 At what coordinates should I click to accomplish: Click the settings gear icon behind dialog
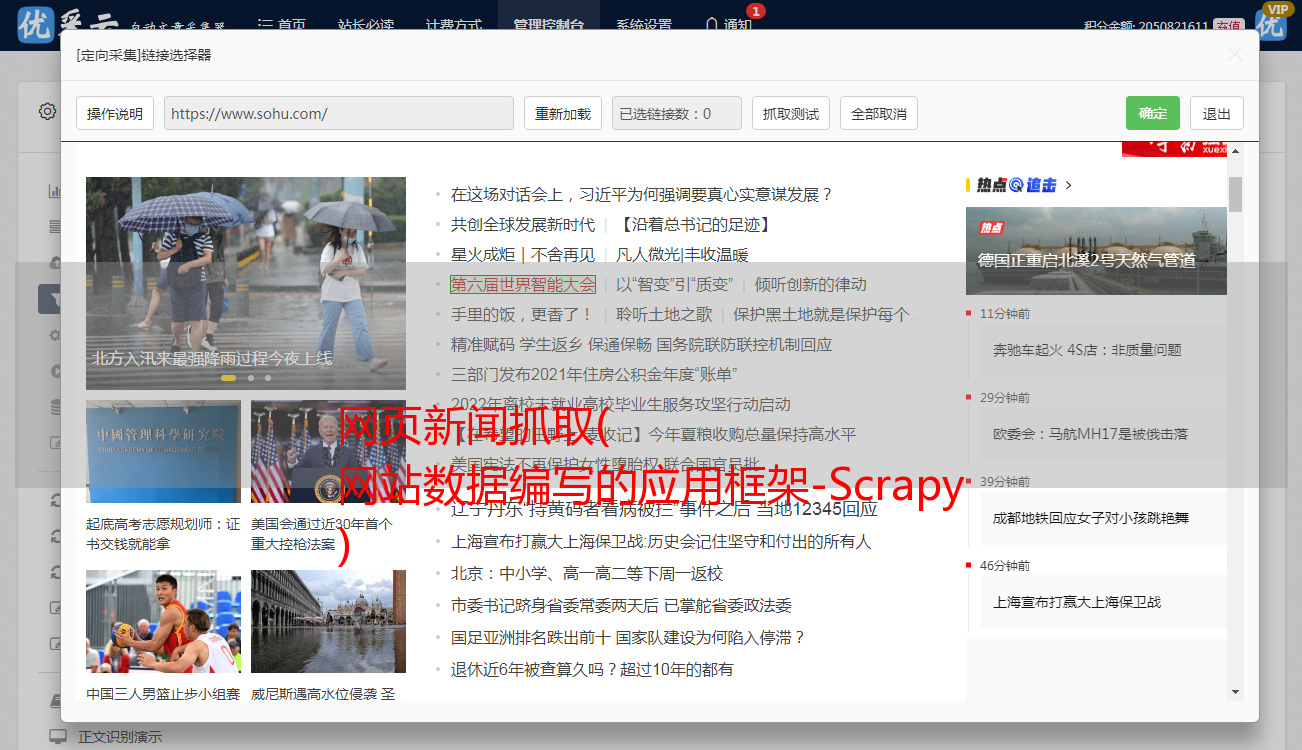click(47, 111)
